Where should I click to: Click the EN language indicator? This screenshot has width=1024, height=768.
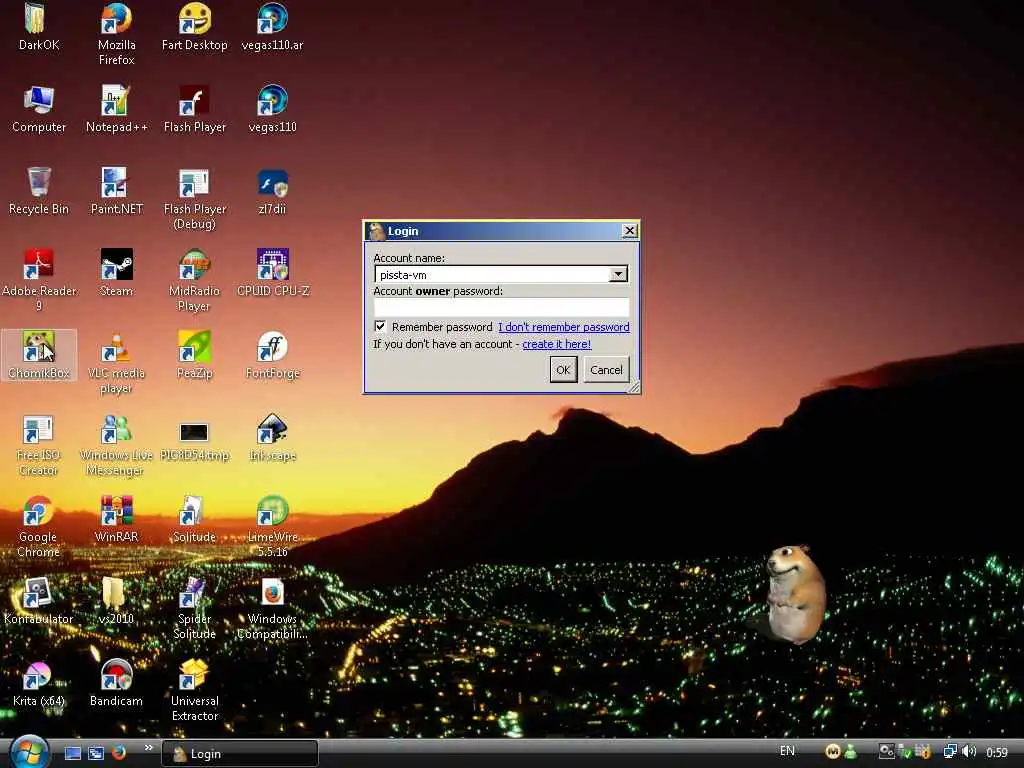788,751
